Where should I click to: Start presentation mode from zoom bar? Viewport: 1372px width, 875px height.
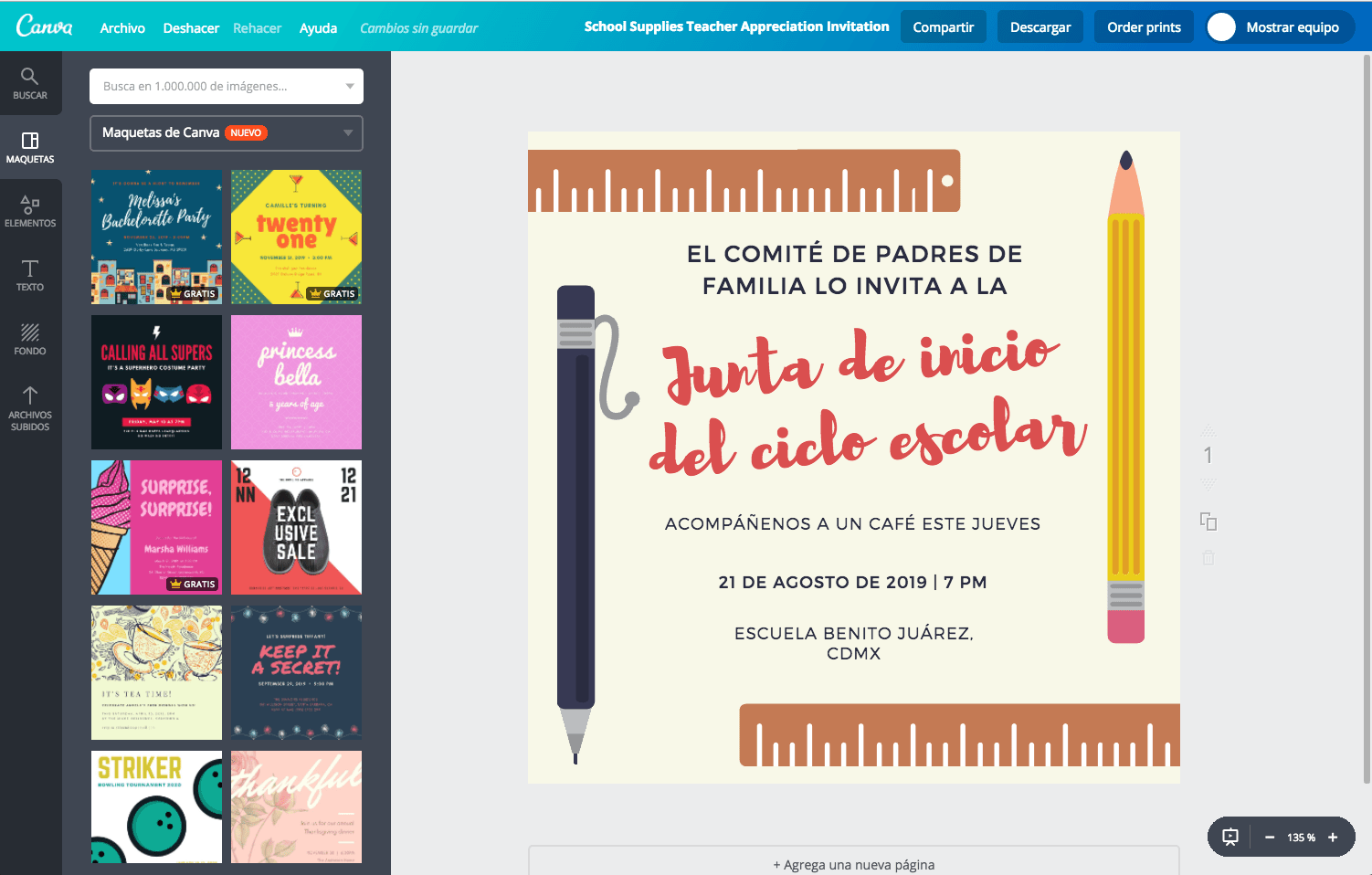point(1230,837)
